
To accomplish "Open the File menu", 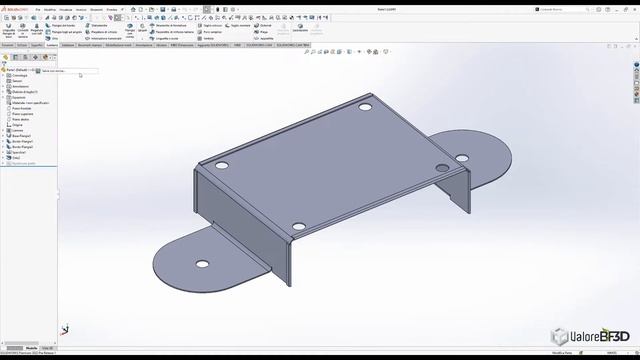I will click(x=38, y=9).
